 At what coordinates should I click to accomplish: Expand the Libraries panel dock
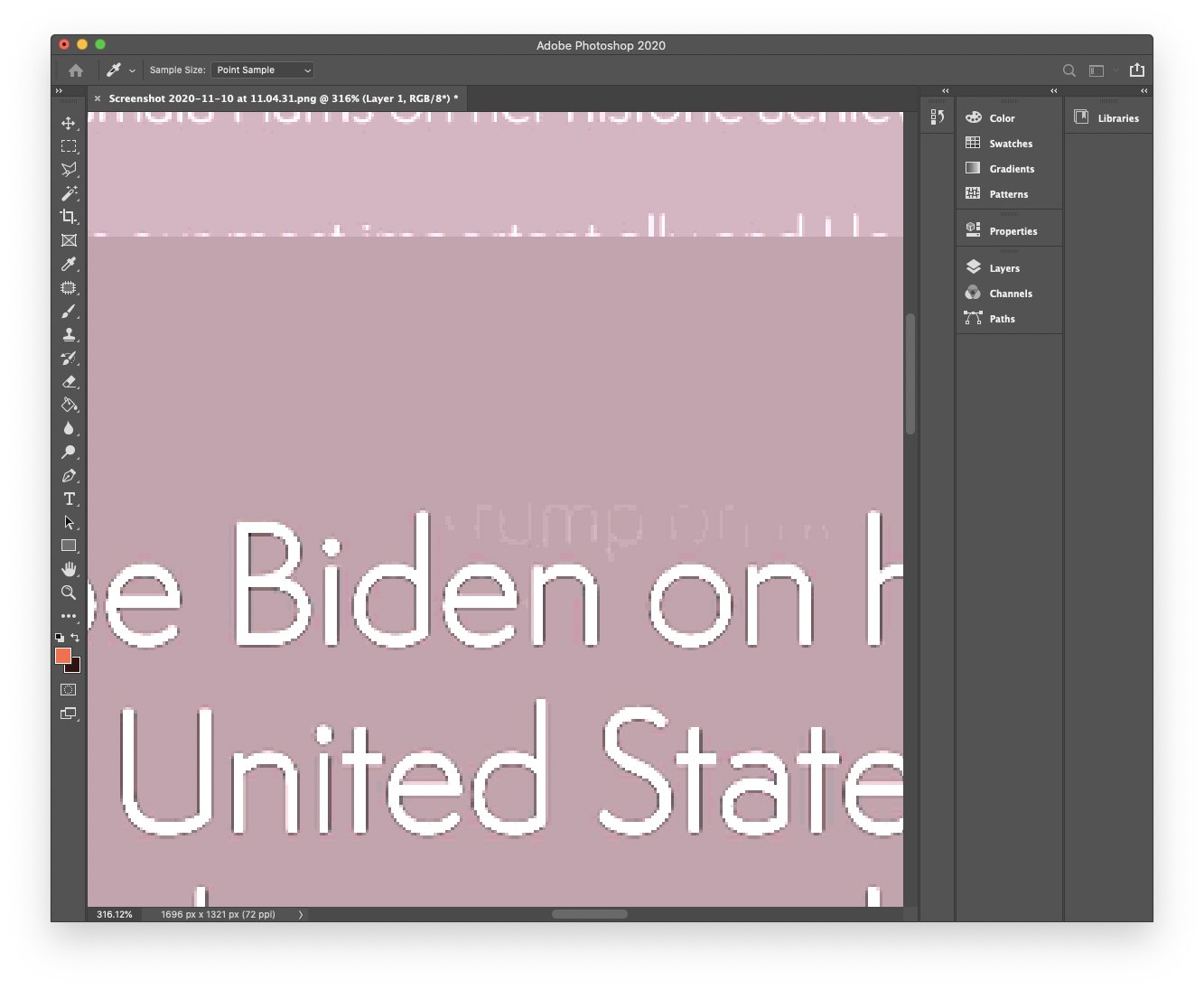click(x=1143, y=90)
